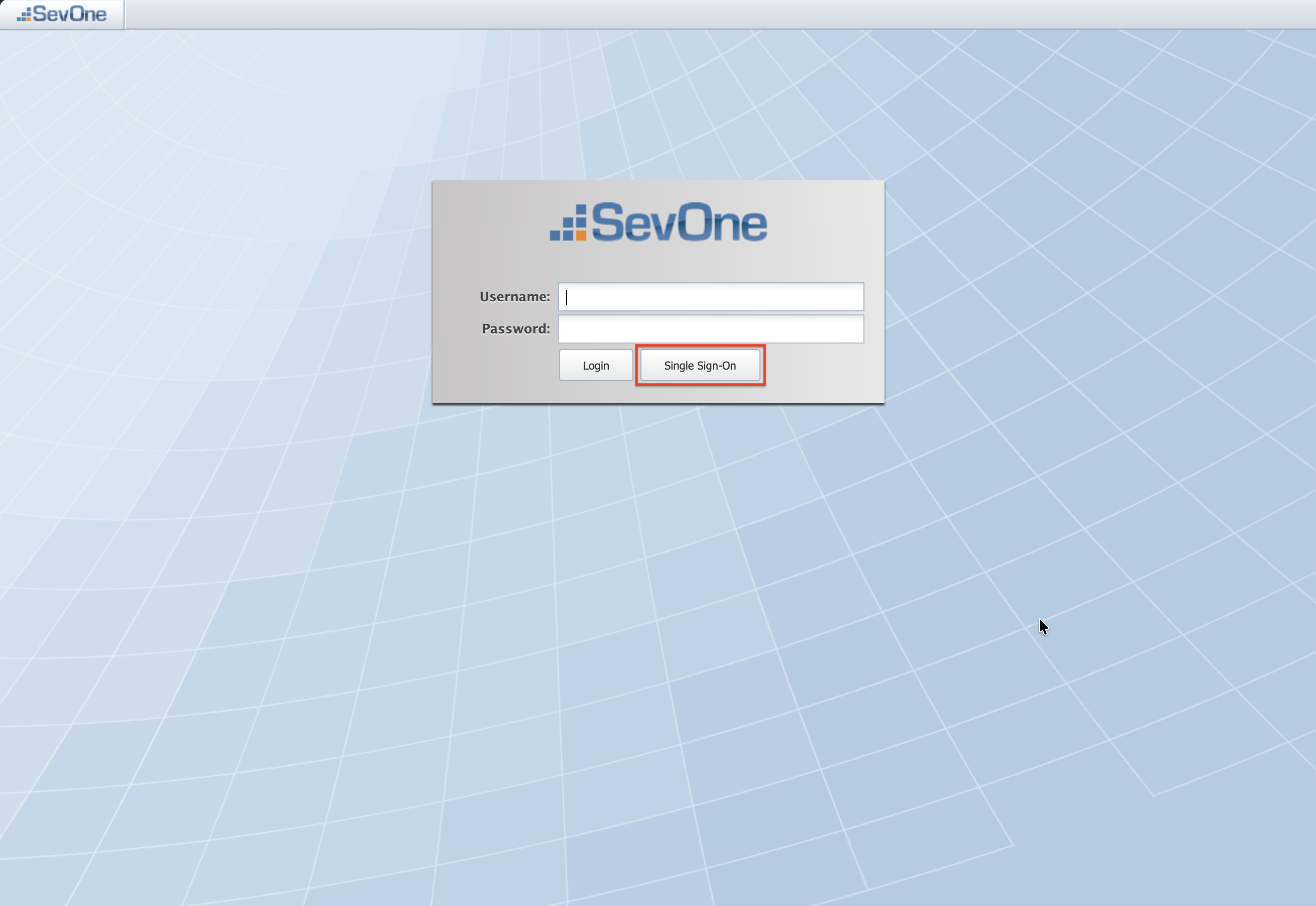Click the large SevOne logo in login panel

(x=659, y=222)
